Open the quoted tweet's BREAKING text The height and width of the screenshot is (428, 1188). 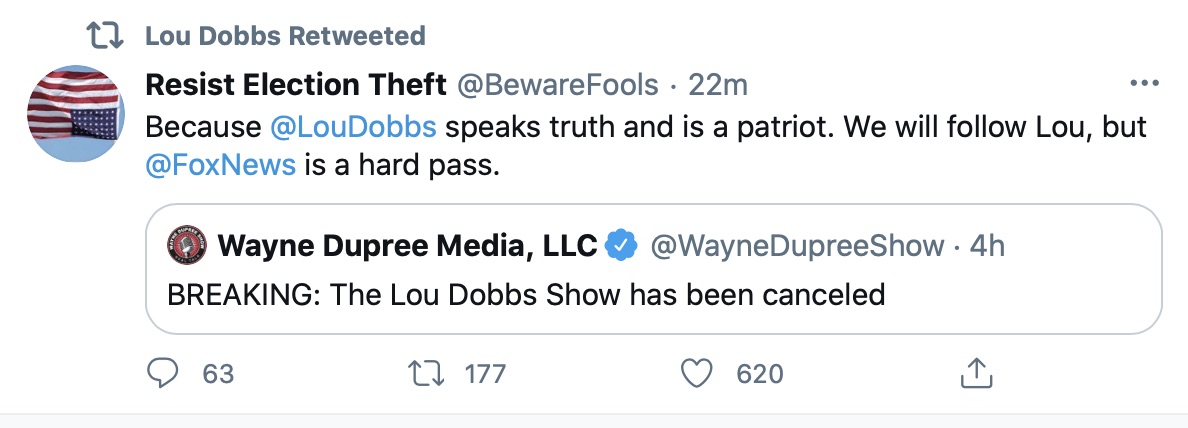[525, 295]
